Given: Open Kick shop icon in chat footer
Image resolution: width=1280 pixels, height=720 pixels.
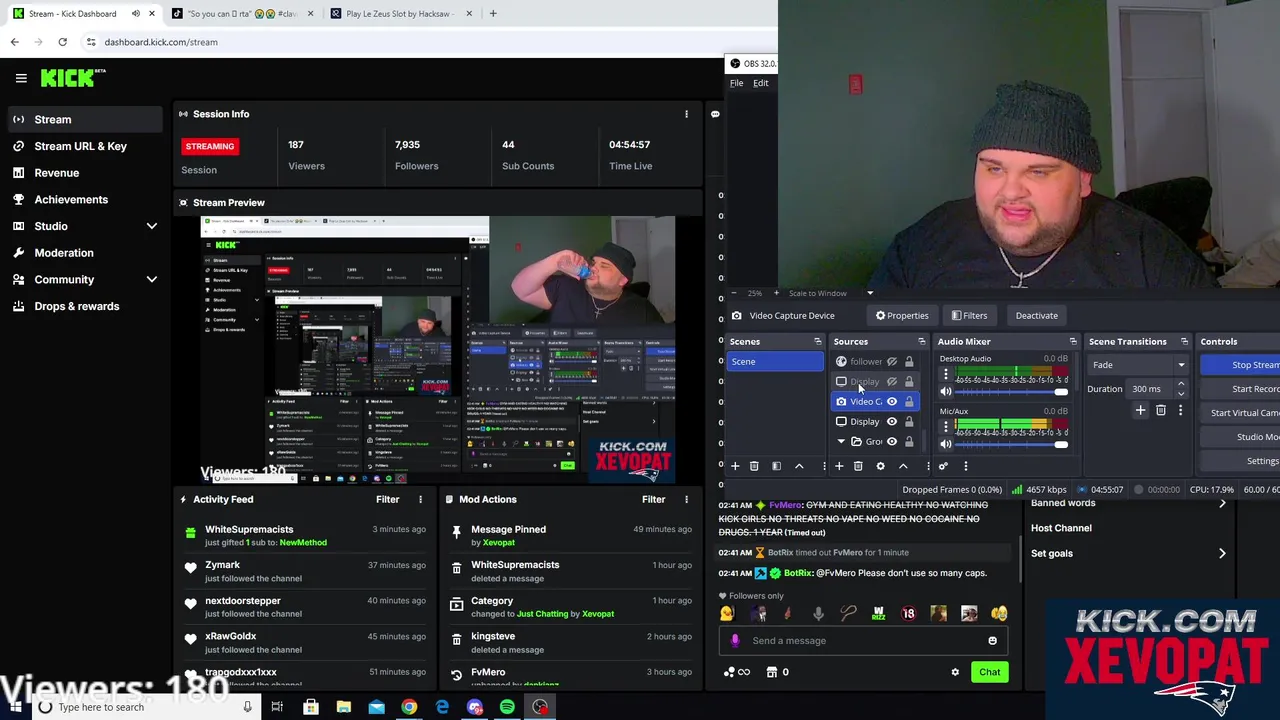Looking at the screenshot, I should click(x=772, y=672).
